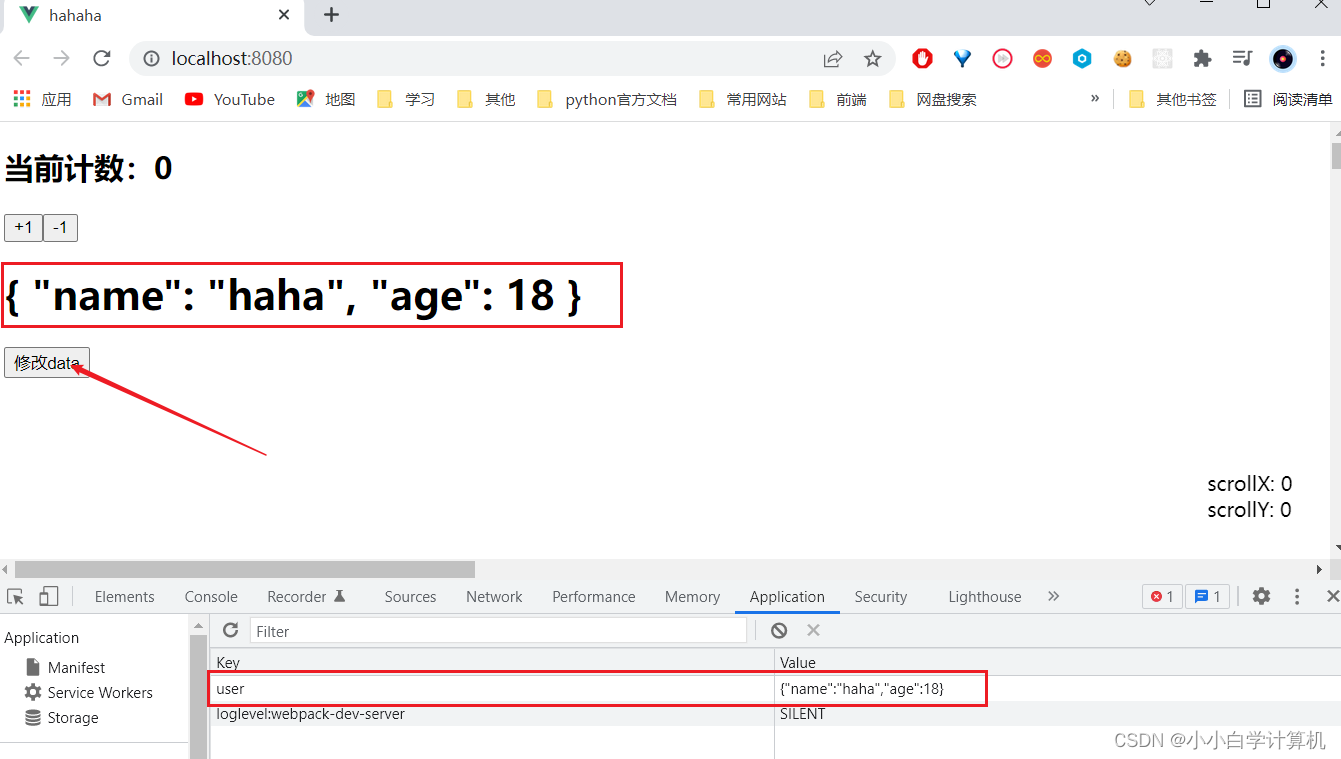Open the Network panel tab
The height and width of the screenshot is (759, 1341).
pos(494,596)
